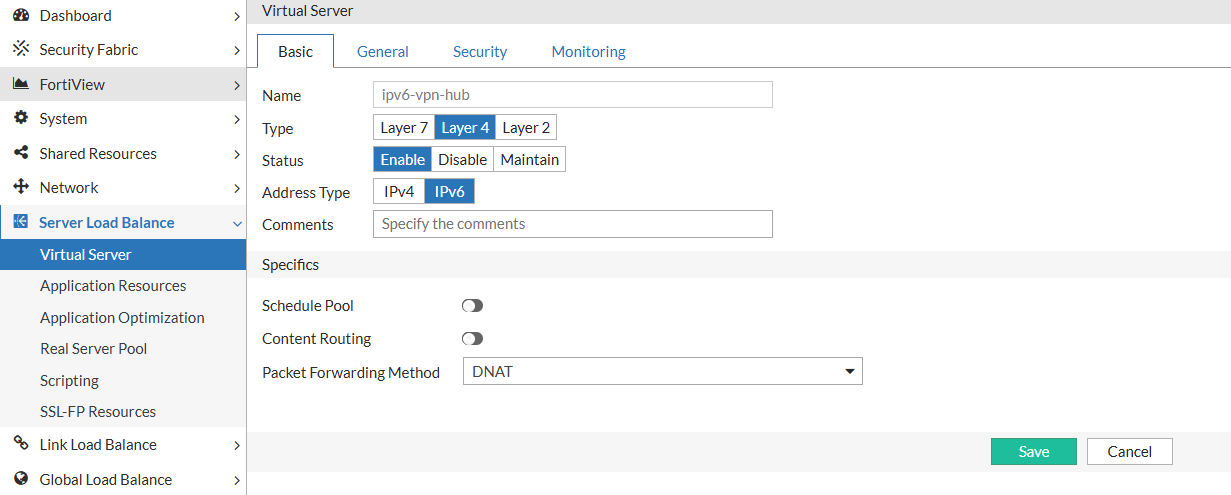Image resolution: width=1231 pixels, height=495 pixels.
Task: Set Status to Disable
Action: (463, 160)
